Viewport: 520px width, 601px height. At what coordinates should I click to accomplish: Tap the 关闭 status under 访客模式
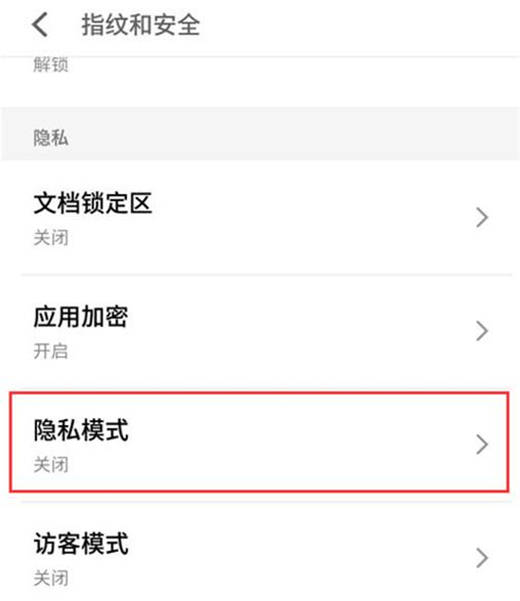point(51,578)
